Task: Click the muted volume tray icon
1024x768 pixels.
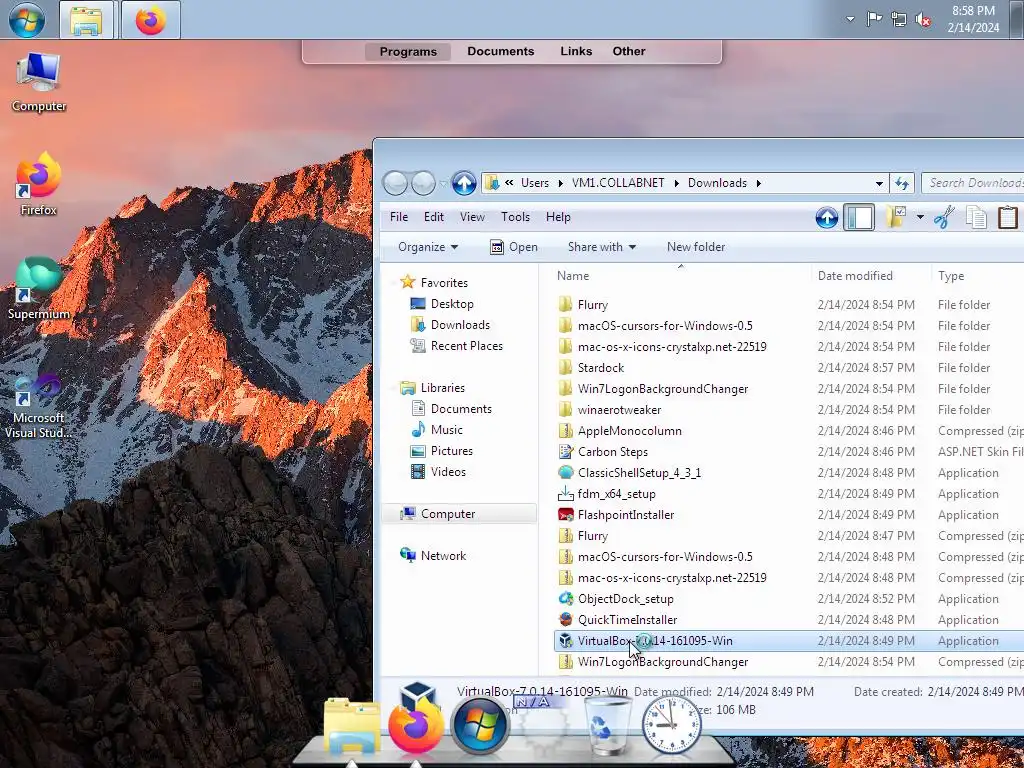Action: tap(923, 19)
